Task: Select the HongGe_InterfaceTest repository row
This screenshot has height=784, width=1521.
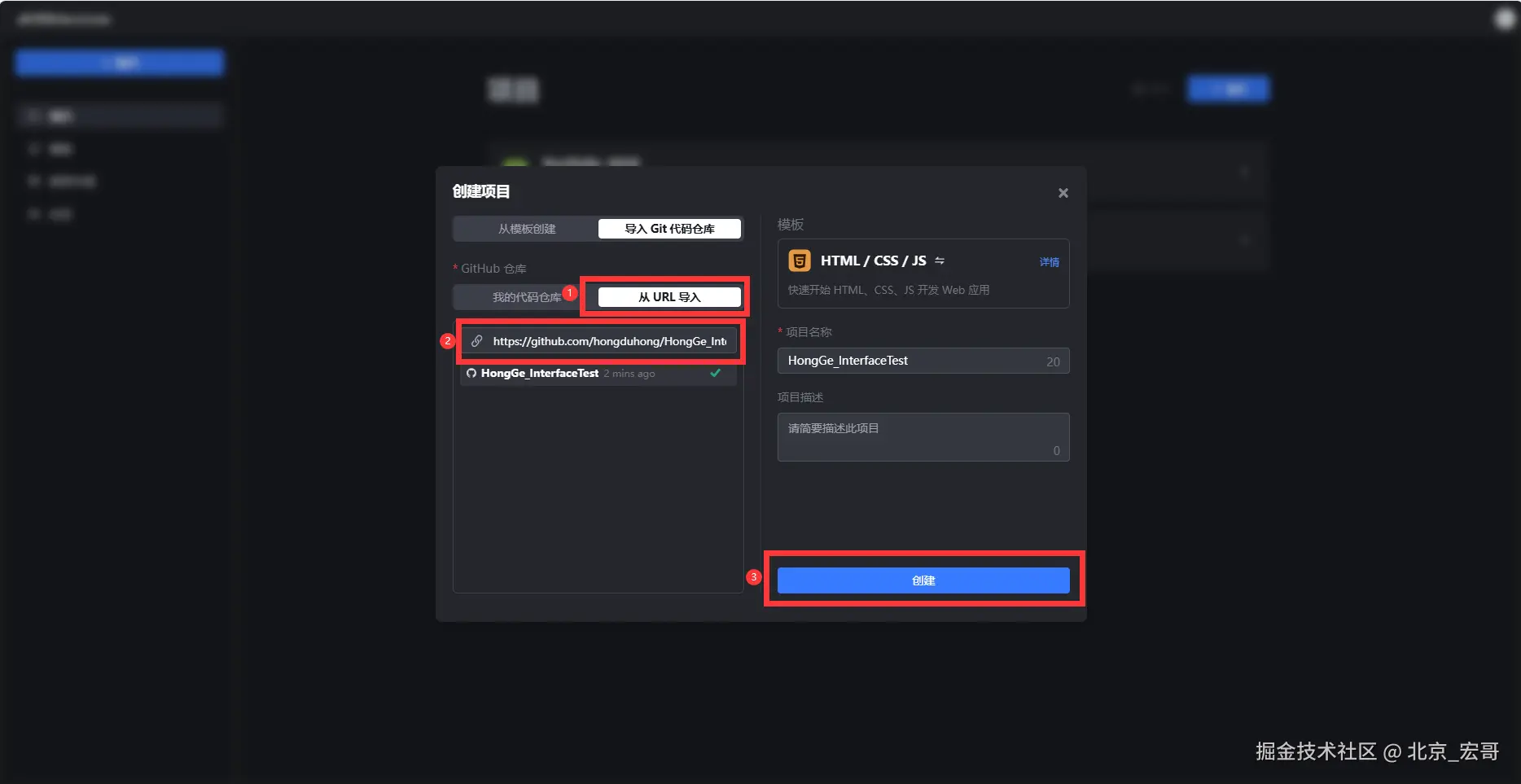Action: pos(598,374)
